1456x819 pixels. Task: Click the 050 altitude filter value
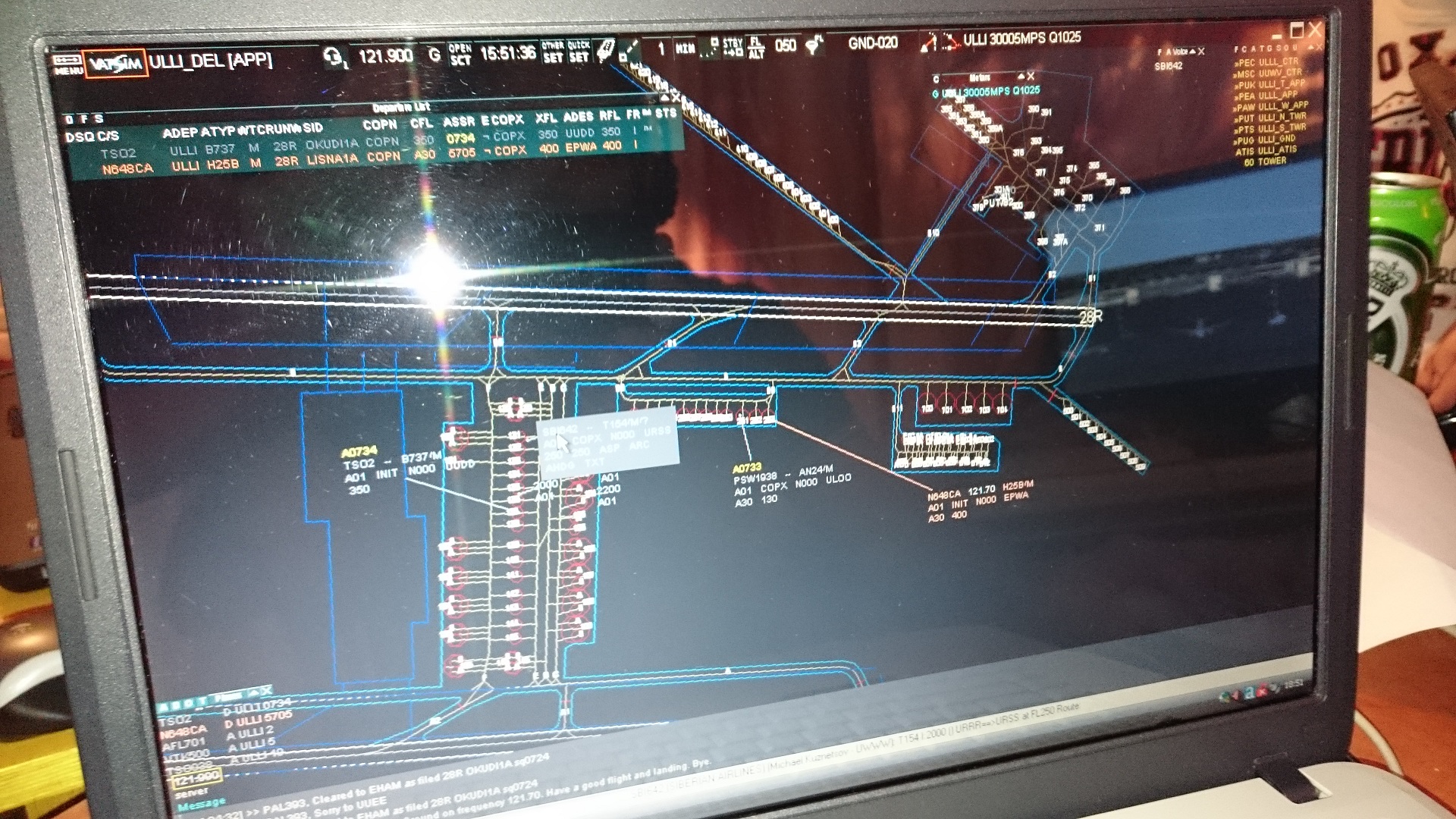(x=786, y=45)
